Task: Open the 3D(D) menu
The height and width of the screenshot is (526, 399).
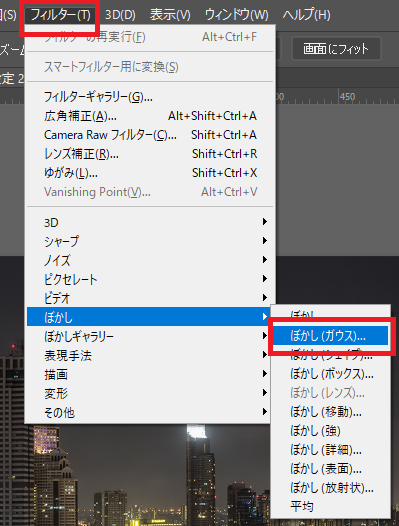Action: pos(120,15)
